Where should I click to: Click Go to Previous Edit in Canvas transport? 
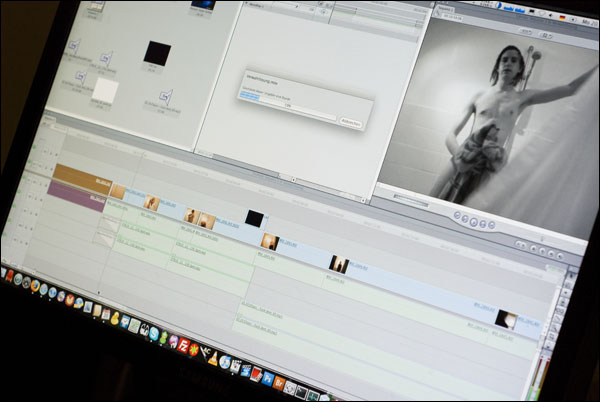click(457, 215)
